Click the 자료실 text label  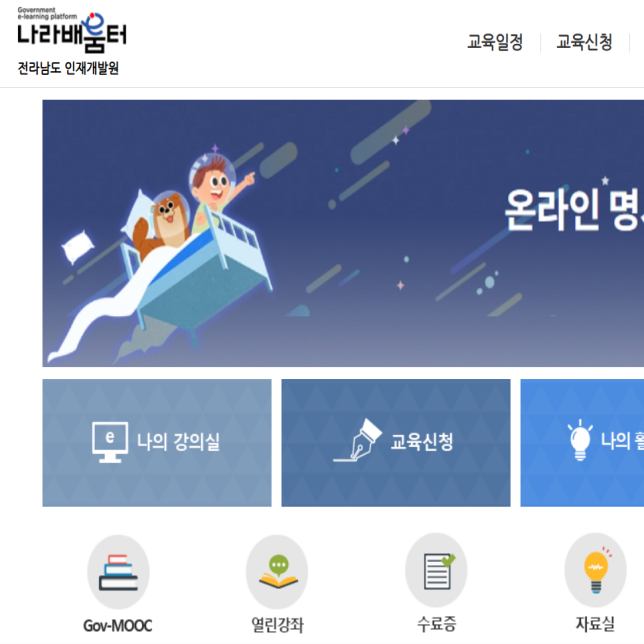tap(595, 624)
